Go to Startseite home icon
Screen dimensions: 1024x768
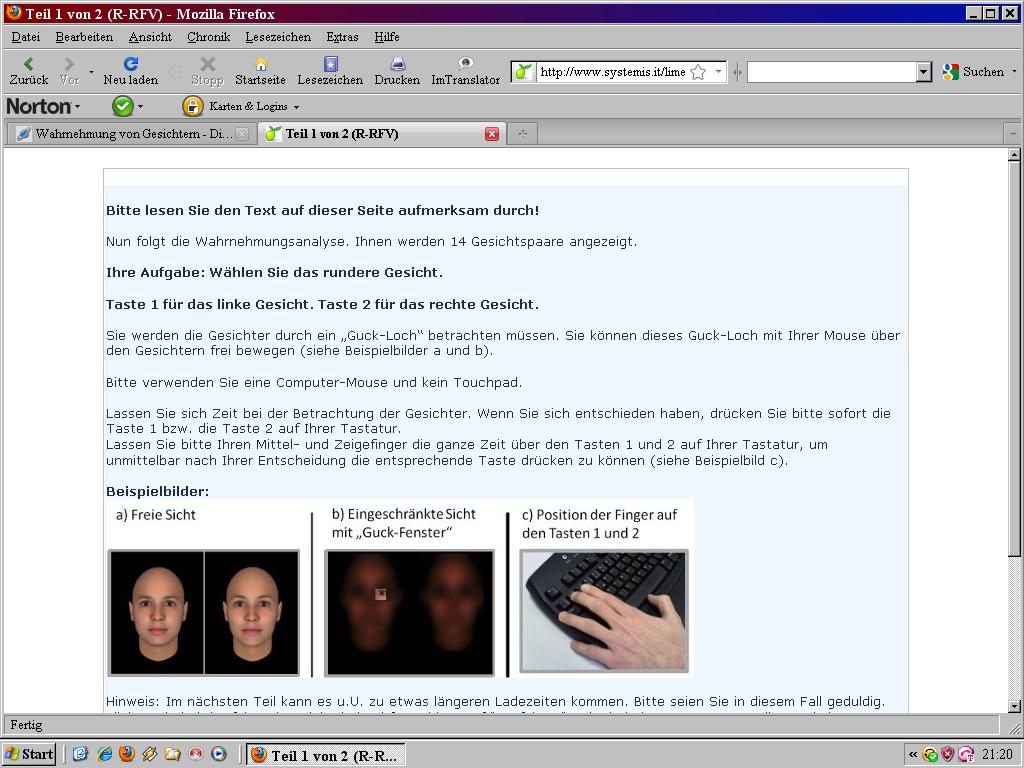(x=260, y=71)
